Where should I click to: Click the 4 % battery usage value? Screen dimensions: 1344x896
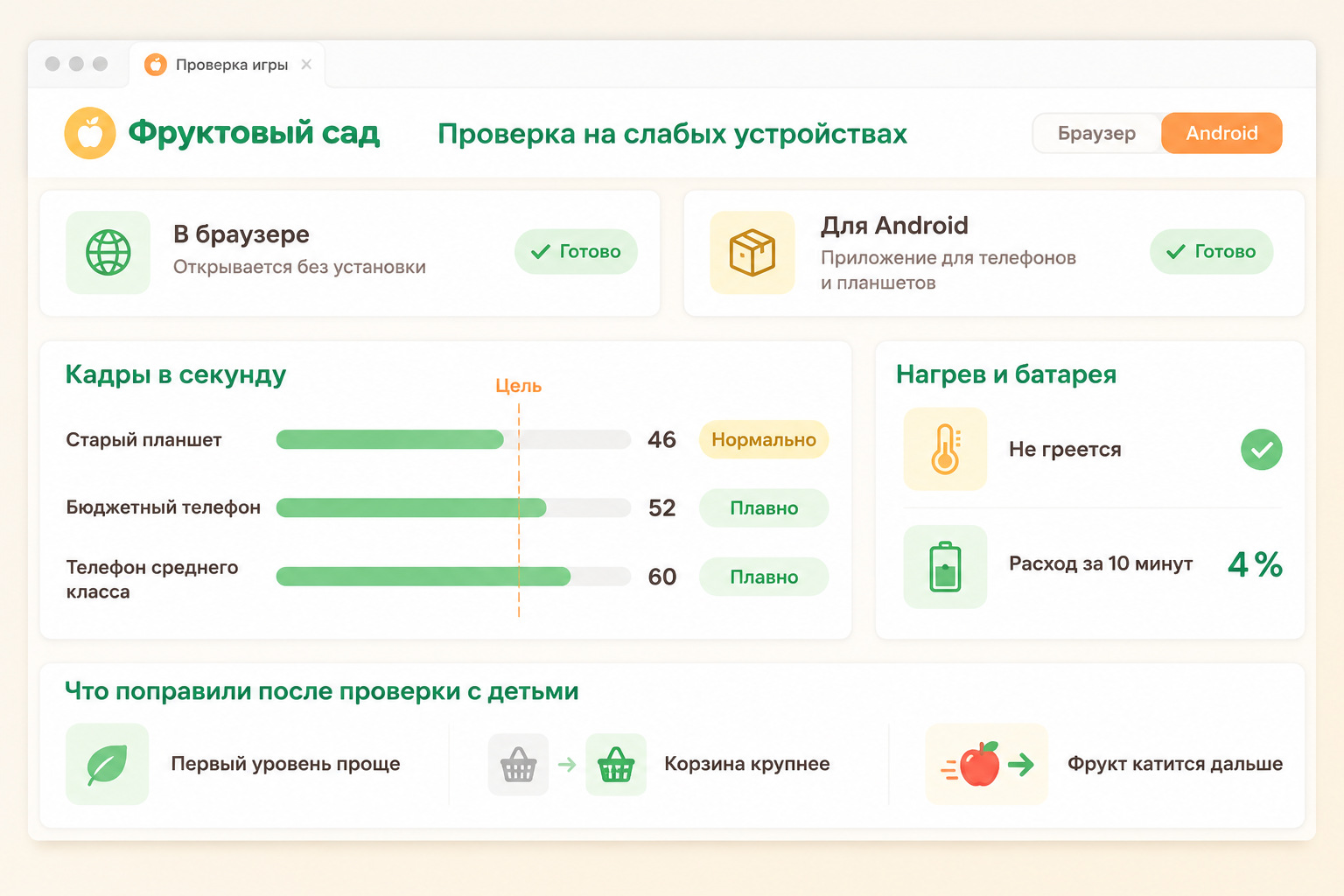[x=1255, y=564]
